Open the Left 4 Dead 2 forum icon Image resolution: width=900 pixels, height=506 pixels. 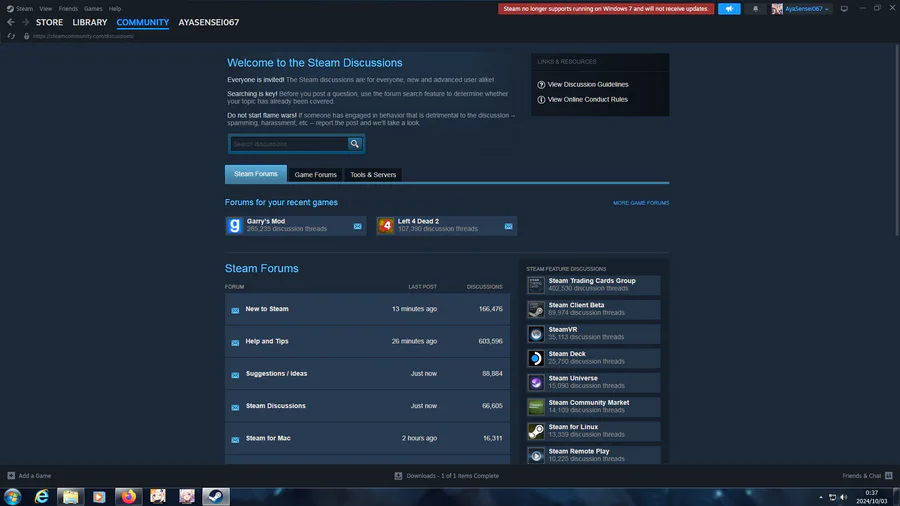pos(386,225)
